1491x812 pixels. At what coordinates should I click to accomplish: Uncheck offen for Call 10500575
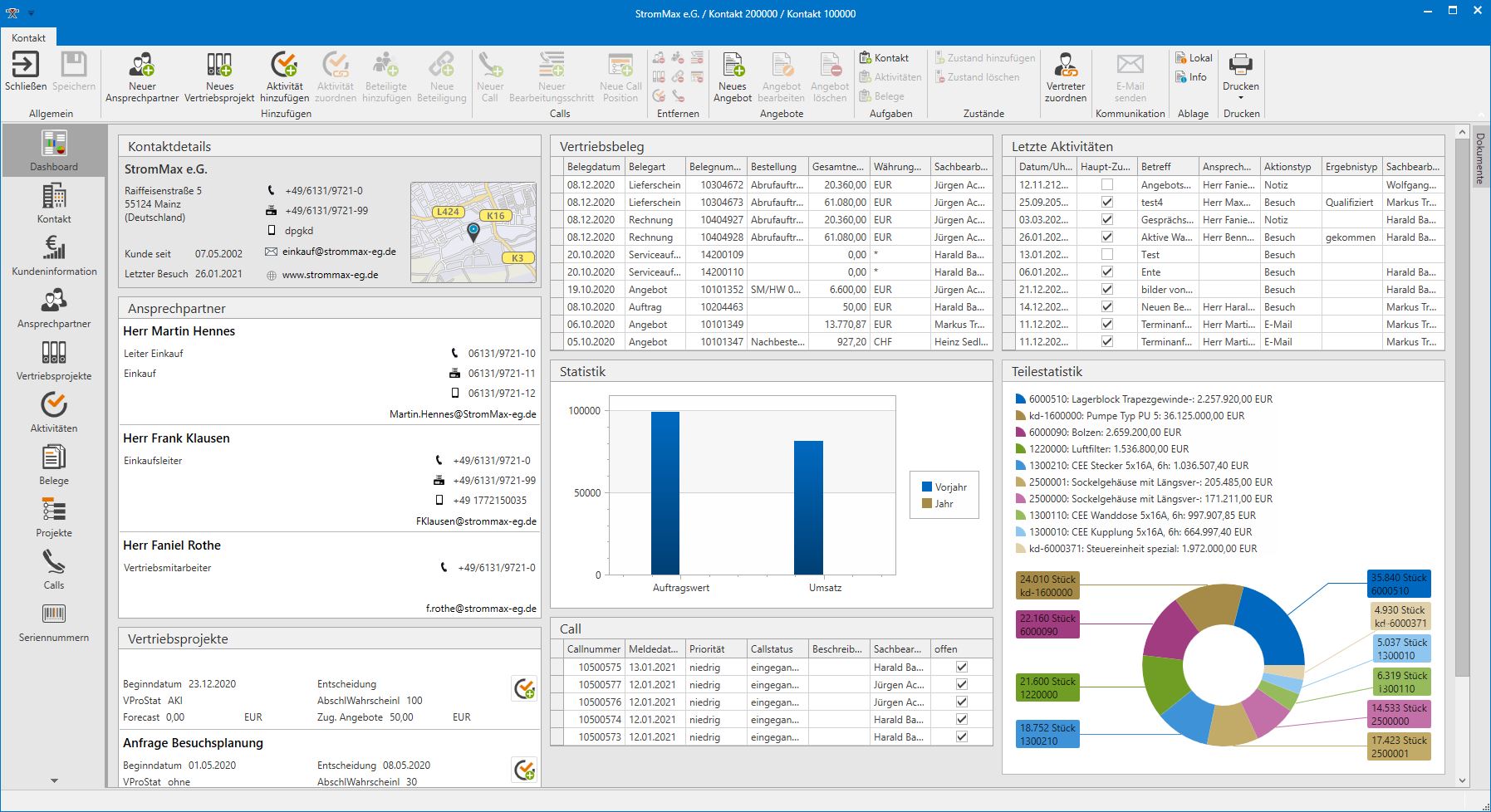click(961, 667)
